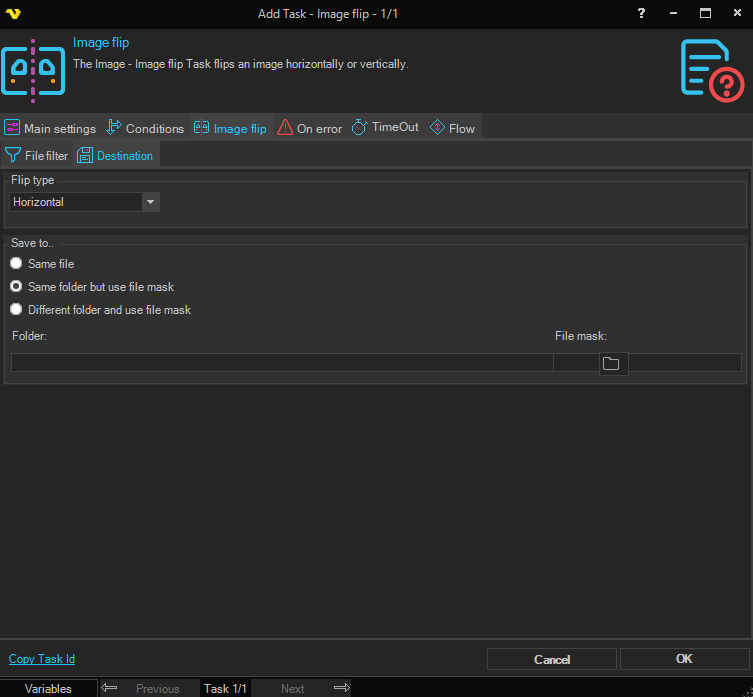753x697 pixels.
Task: Open the File filter sub-tab
Action: coord(37,156)
